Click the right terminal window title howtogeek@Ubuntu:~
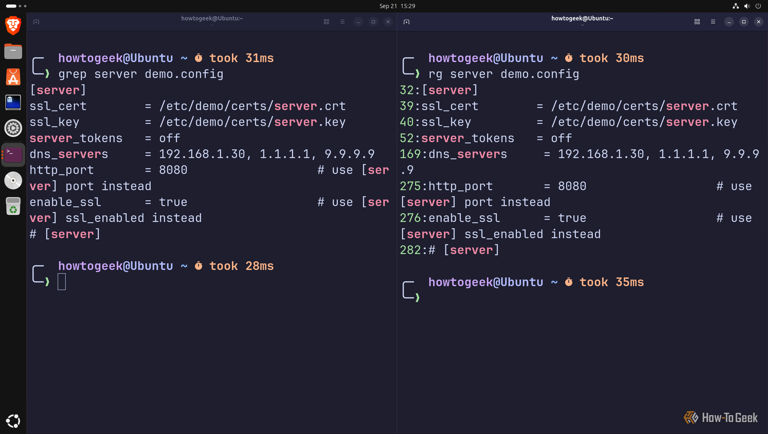The height and width of the screenshot is (434, 768). tap(582, 19)
